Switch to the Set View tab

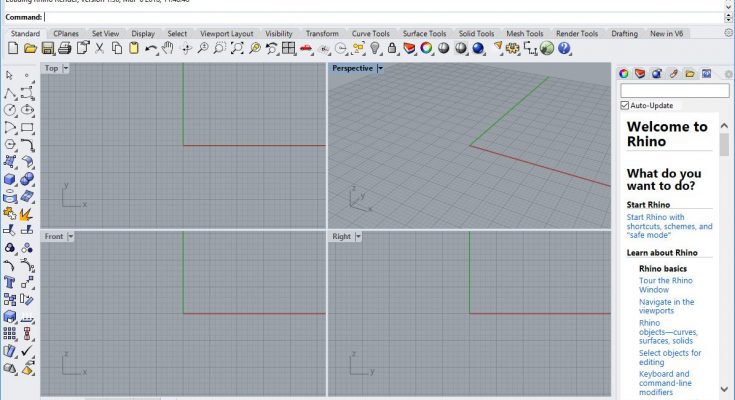pyautogui.click(x=105, y=34)
